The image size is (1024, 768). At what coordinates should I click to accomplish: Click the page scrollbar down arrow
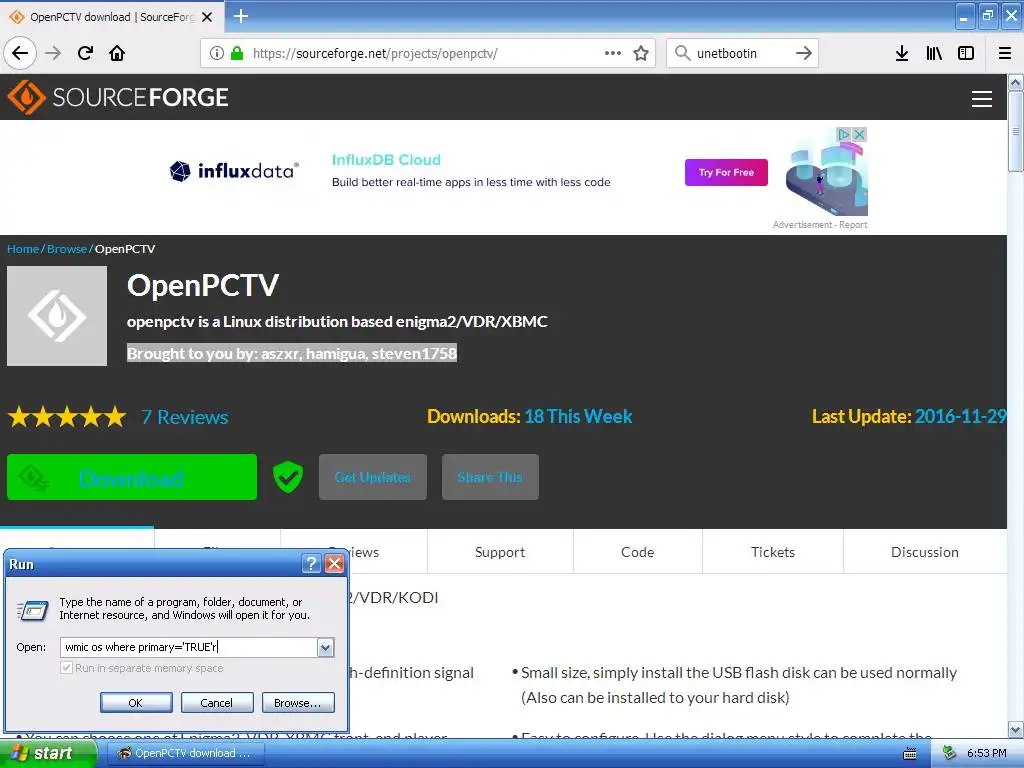point(1015,729)
